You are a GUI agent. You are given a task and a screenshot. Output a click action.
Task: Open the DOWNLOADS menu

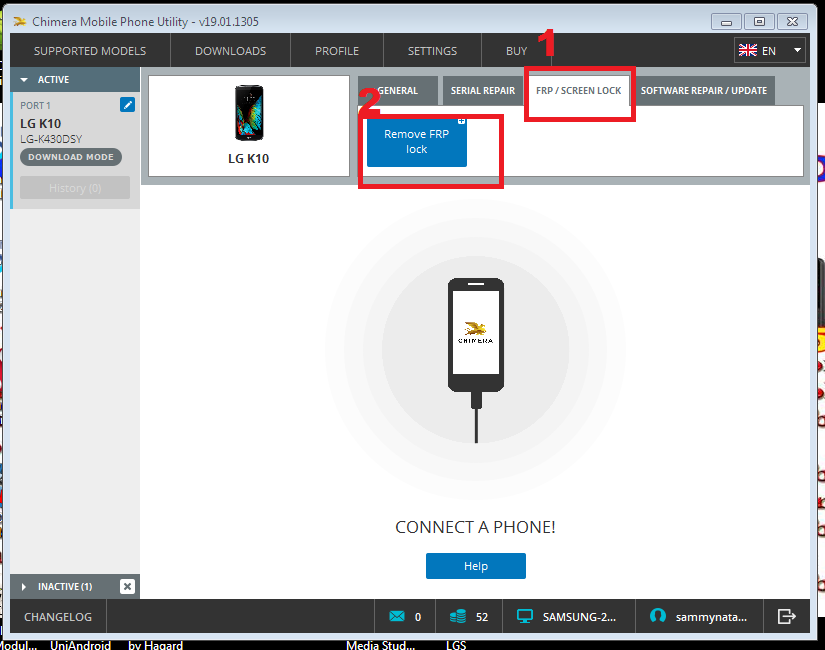coord(230,51)
